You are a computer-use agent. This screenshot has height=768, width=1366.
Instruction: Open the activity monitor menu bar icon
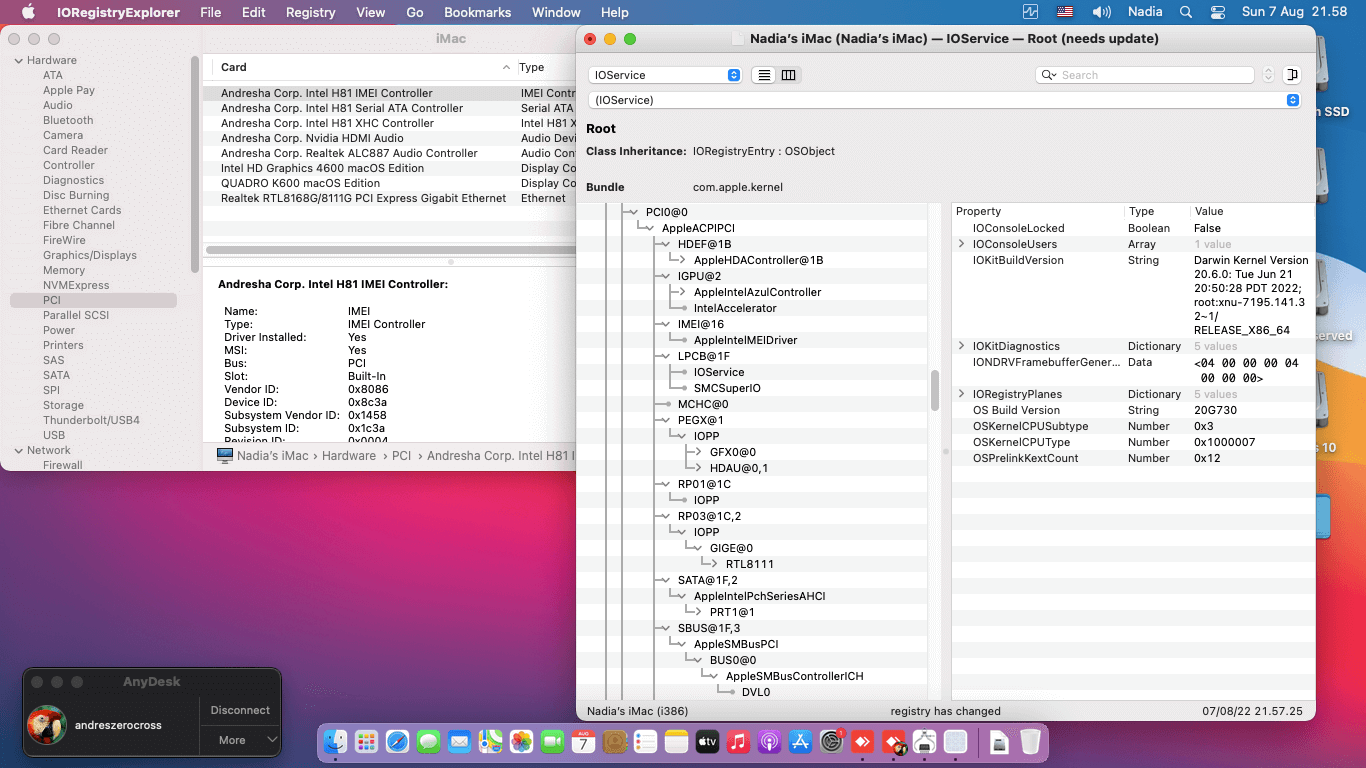pyautogui.click(x=1031, y=12)
